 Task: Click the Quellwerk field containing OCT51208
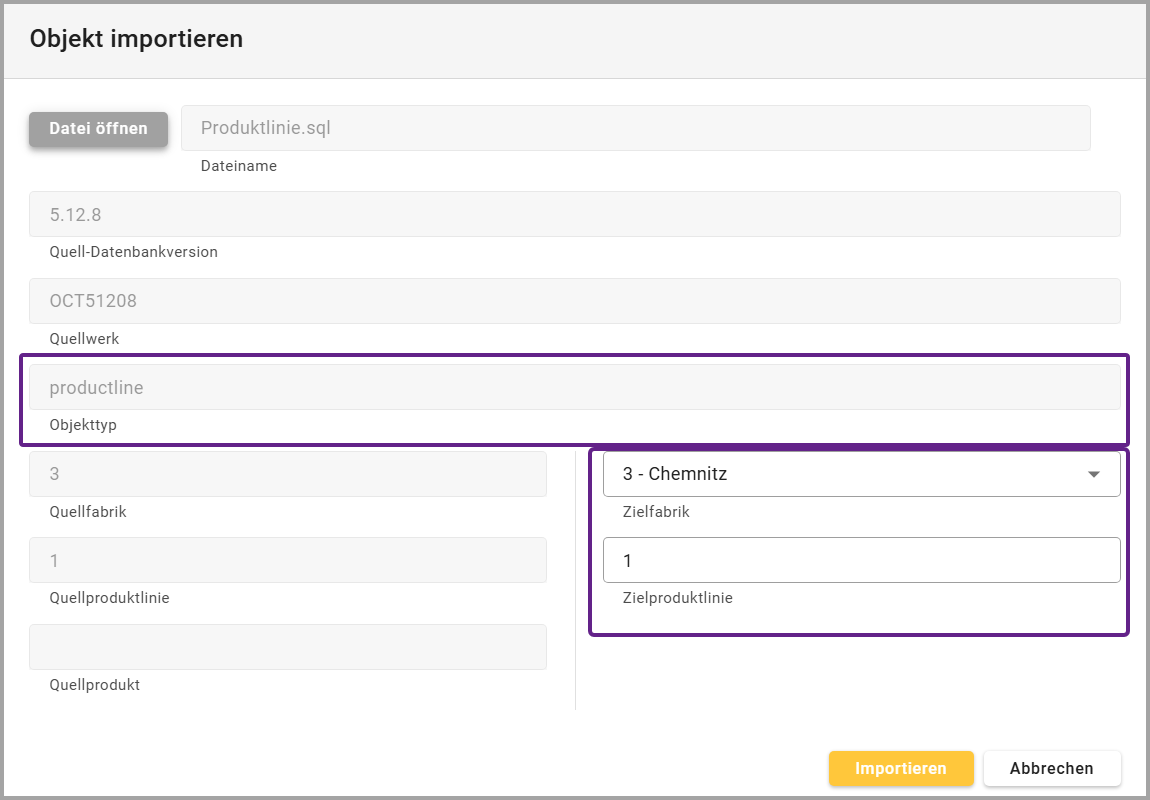click(x=574, y=301)
